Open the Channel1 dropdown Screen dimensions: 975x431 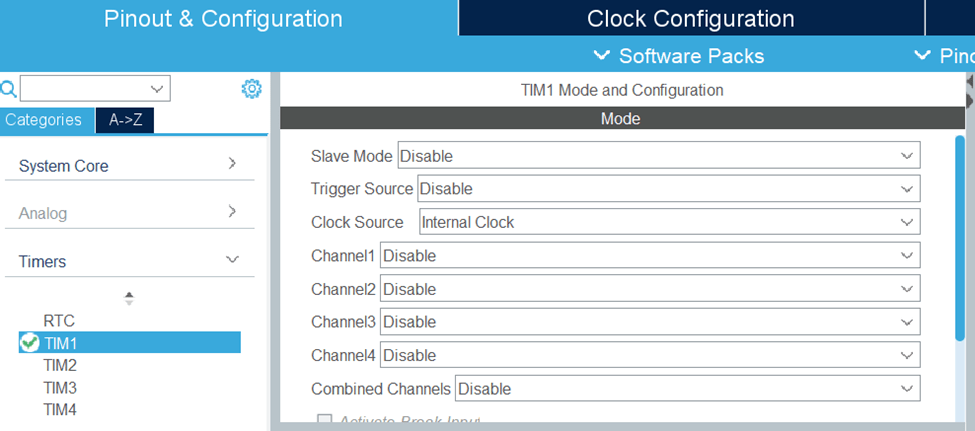pyautogui.click(x=649, y=255)
